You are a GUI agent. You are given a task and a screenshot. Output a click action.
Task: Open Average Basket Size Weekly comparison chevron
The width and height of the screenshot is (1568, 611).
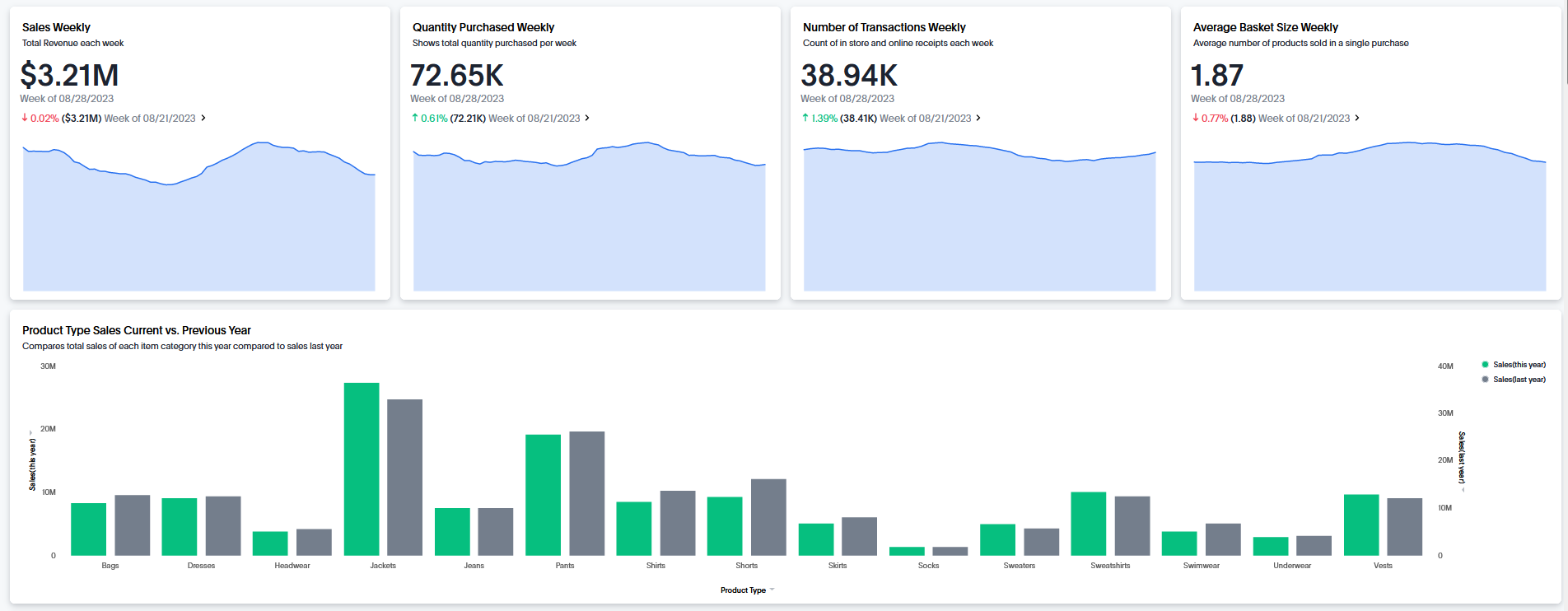(1357, 118)
